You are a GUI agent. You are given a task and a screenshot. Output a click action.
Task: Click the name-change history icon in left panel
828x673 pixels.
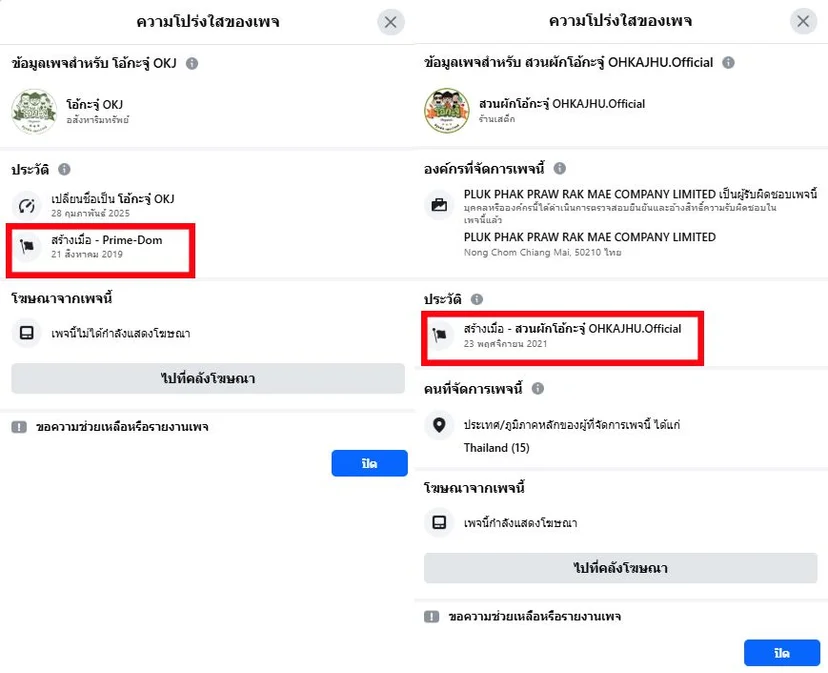[27, 205]
